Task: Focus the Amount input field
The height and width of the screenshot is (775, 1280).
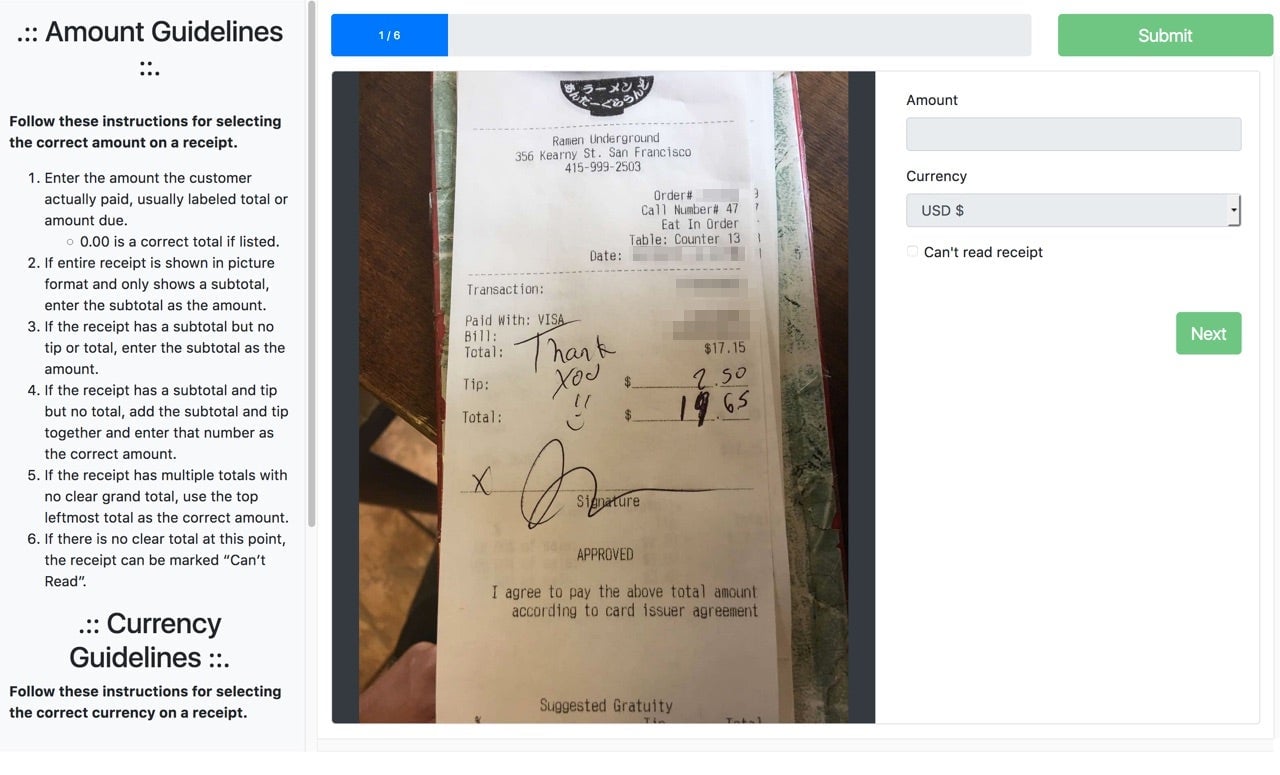Action: tap(1073, 134)
